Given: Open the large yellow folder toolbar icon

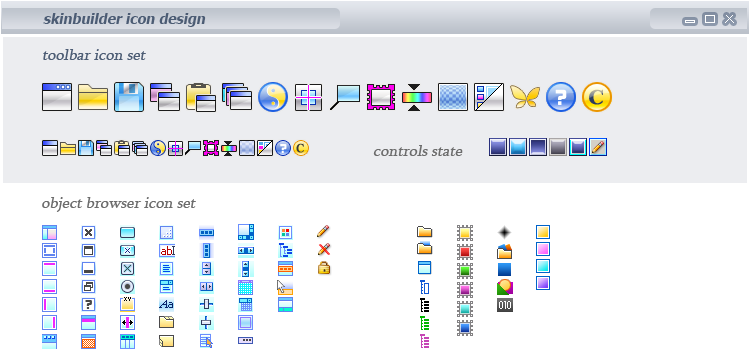Looking at the screenshot, I should click(93, 97).
